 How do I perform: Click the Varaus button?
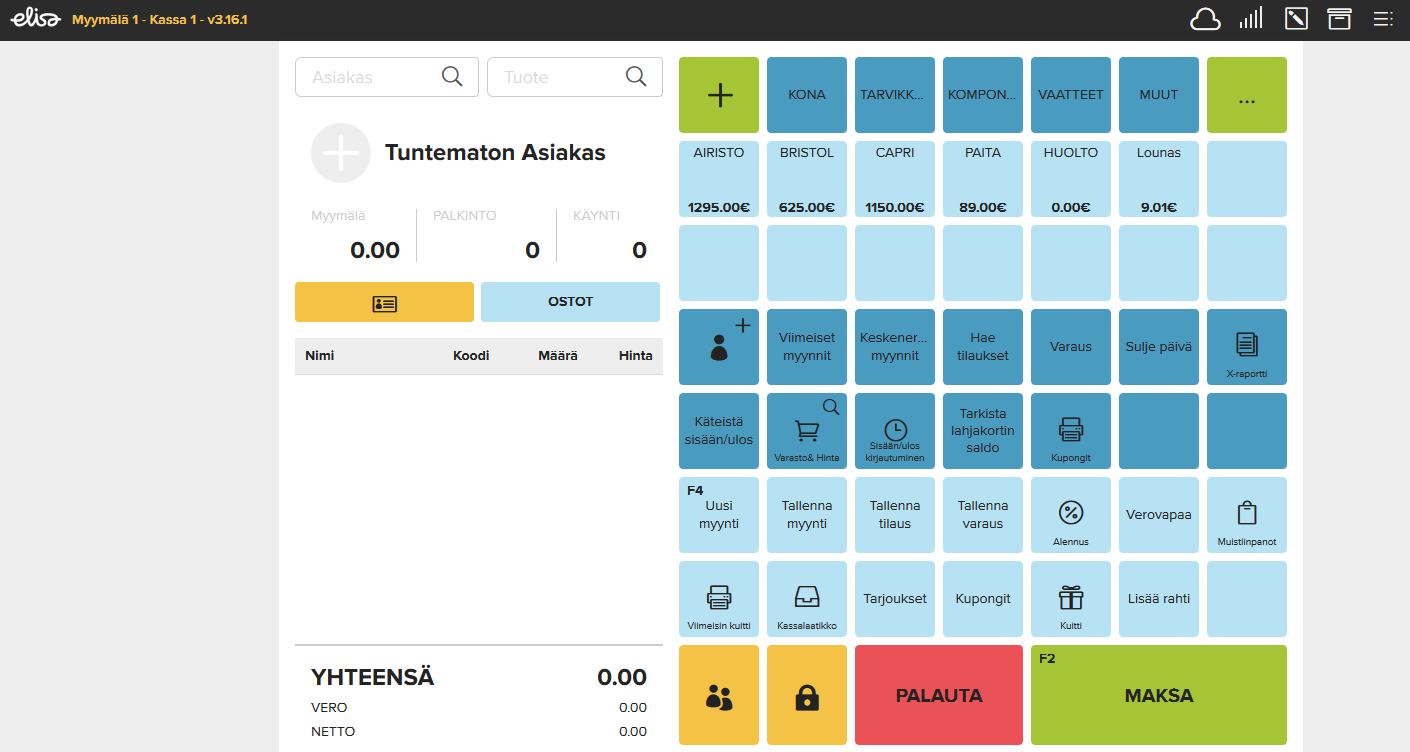tap(1071, 347)
